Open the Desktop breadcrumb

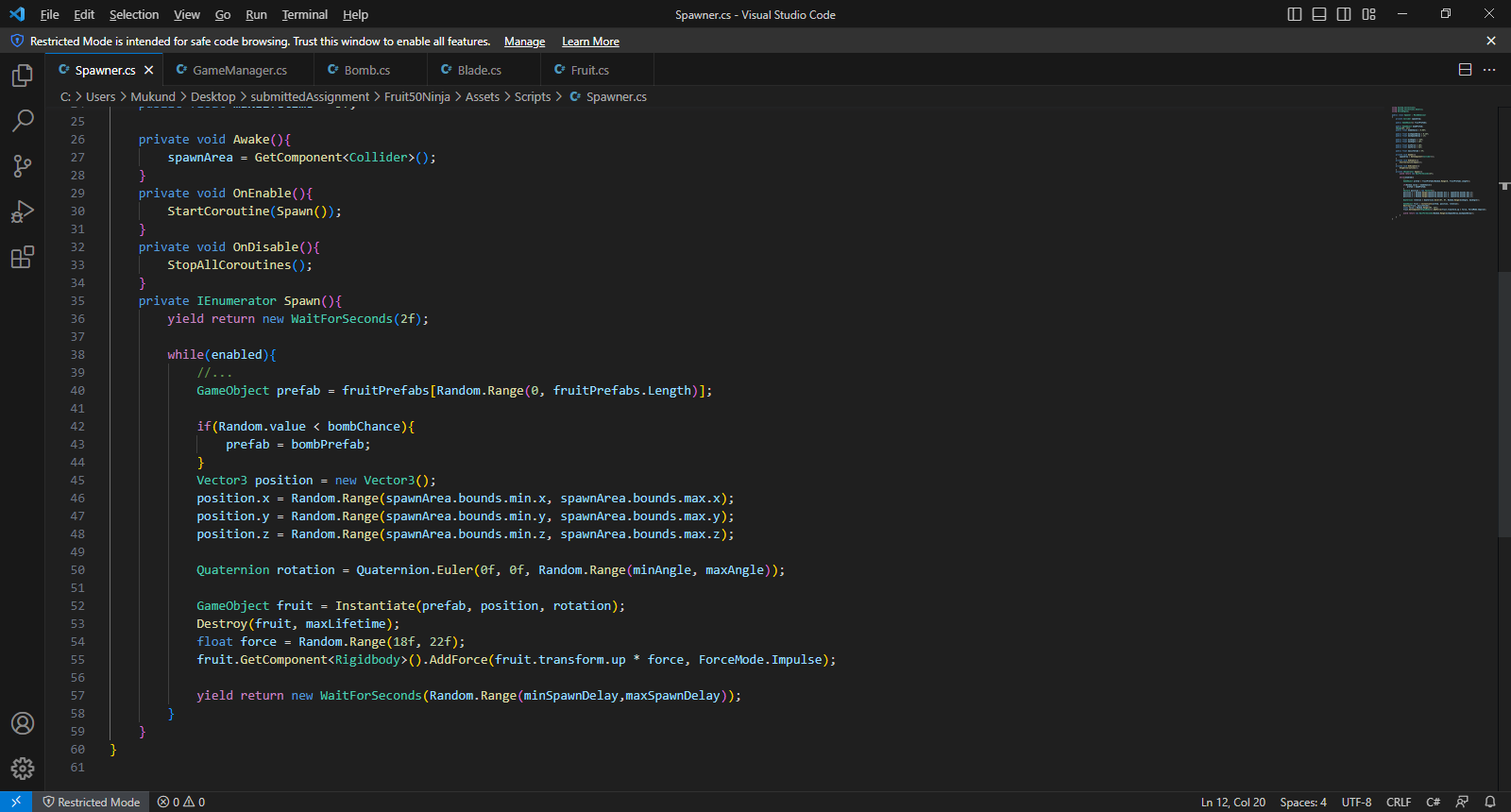pos(213,96)
